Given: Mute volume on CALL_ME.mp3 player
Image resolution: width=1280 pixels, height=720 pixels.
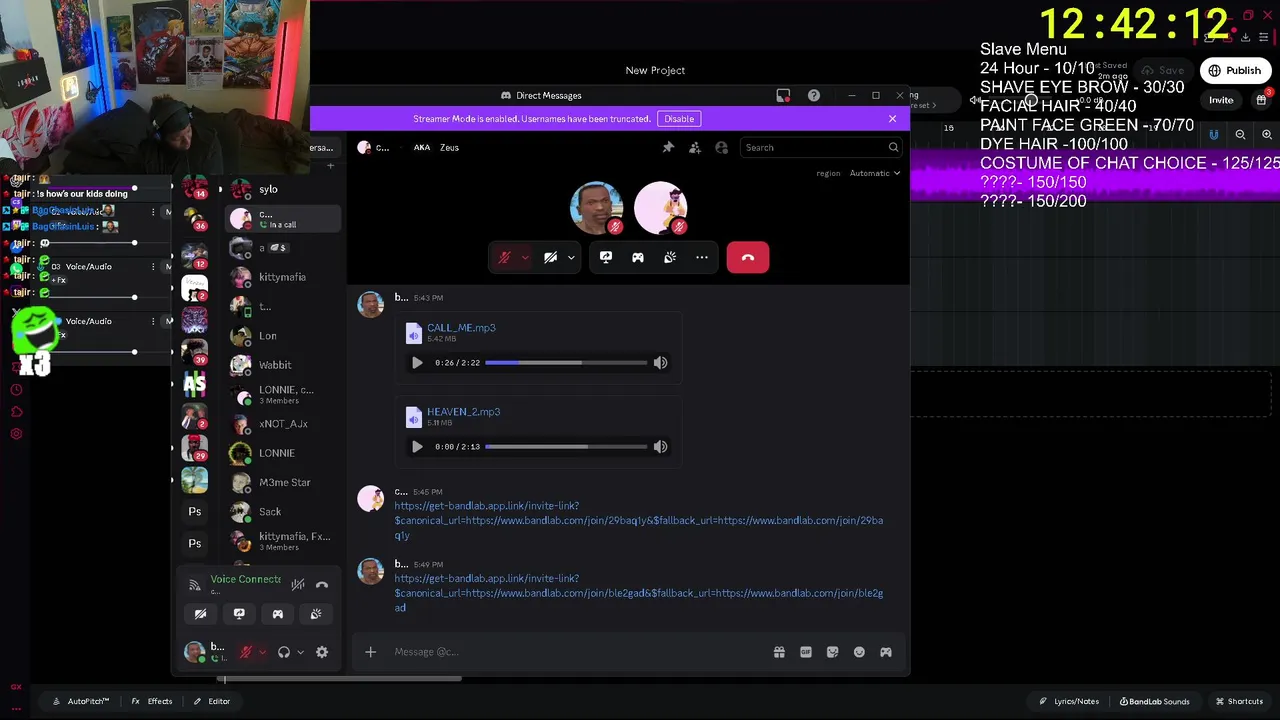Looking at the screenshot, I should pyautogui.click(x=660, y=363).
